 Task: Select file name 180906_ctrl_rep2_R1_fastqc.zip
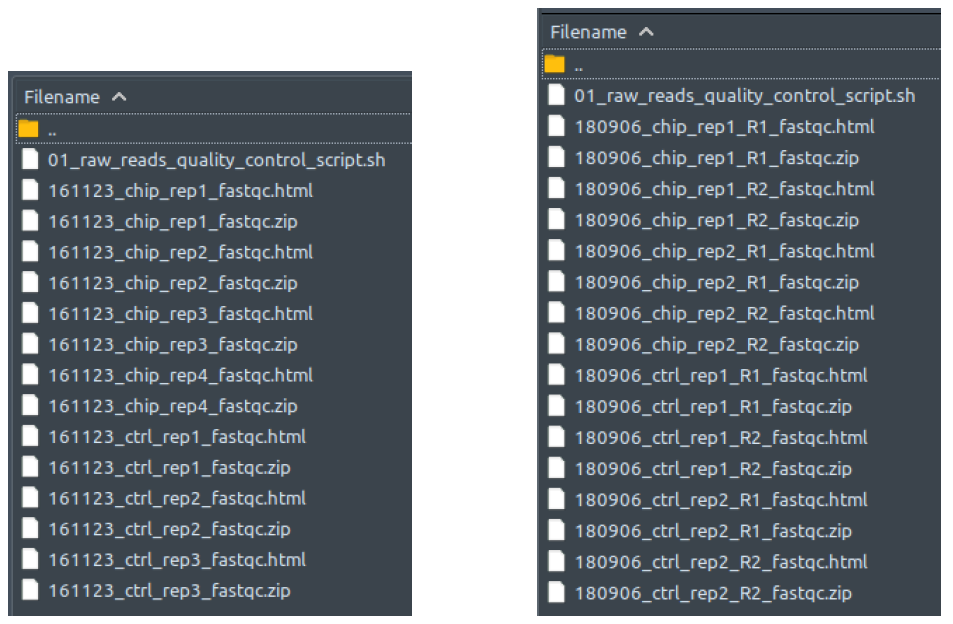coord(713,531)
